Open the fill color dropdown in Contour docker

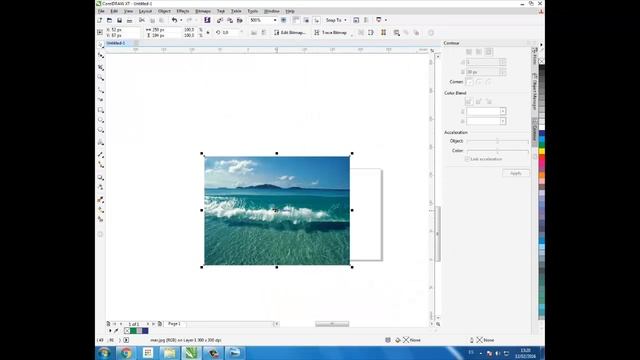tap(503, 121)
